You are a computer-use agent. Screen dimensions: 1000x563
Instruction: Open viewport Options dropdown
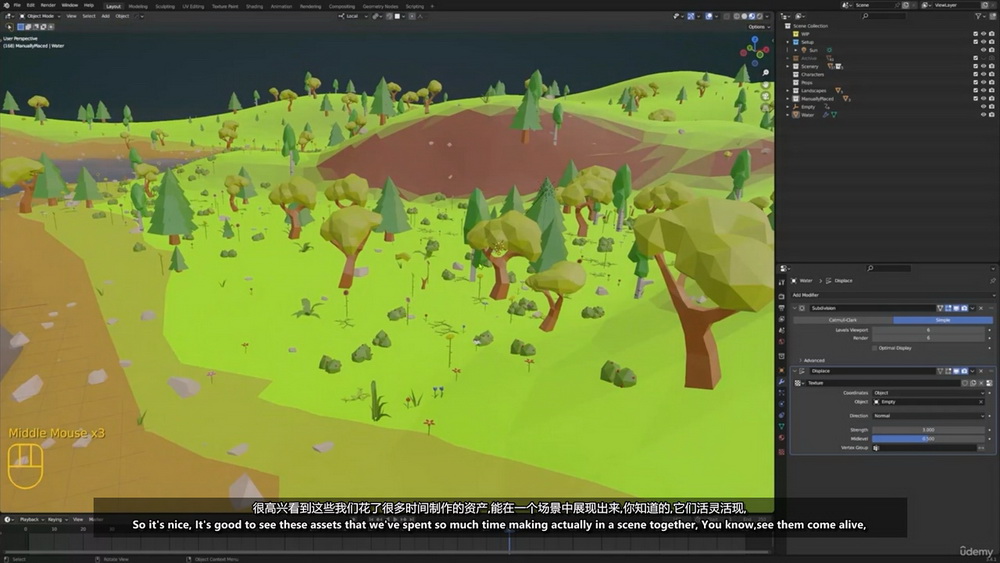758,27
